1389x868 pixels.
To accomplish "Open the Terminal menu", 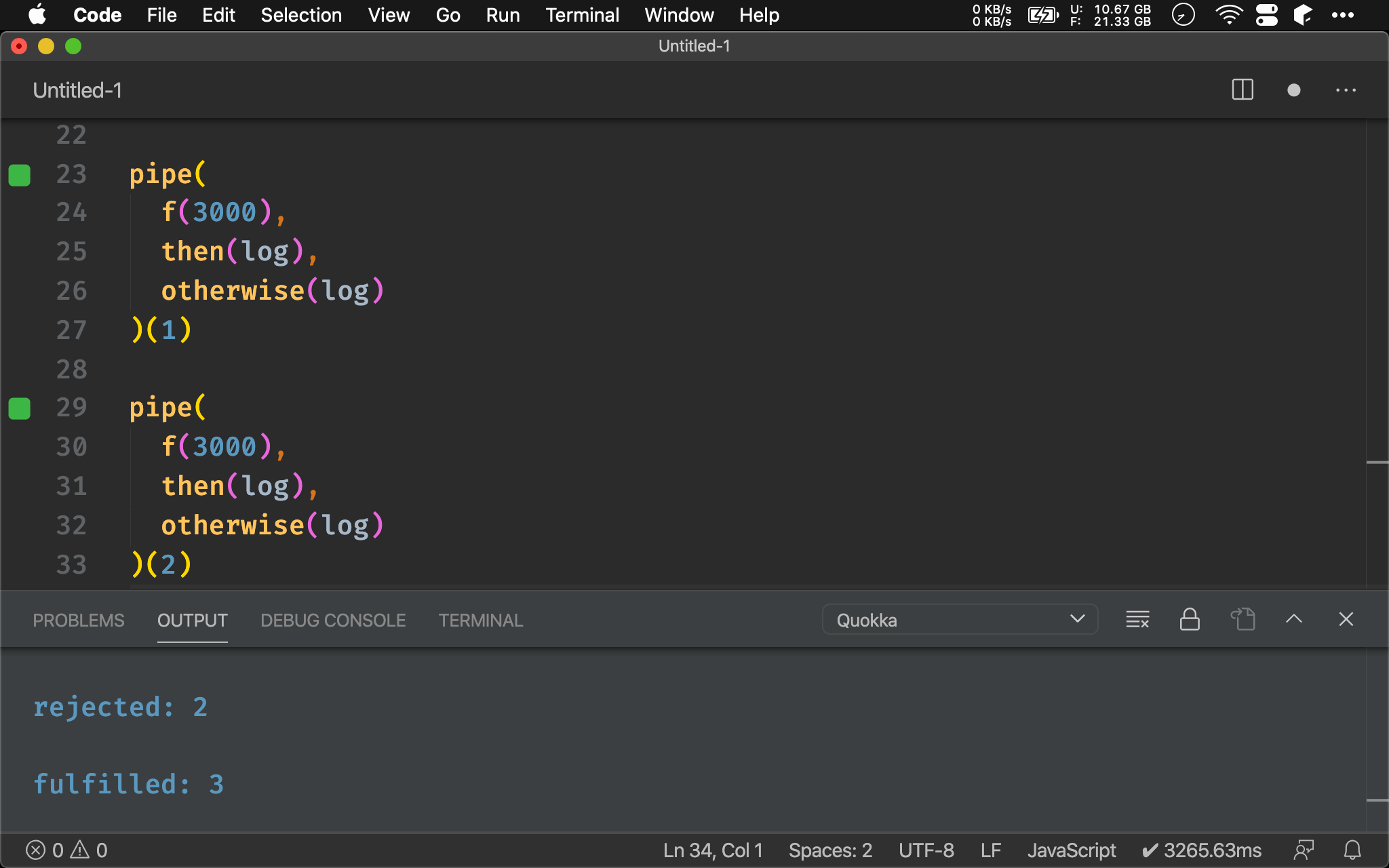I will pyautogui.click(x=582, y=15).
